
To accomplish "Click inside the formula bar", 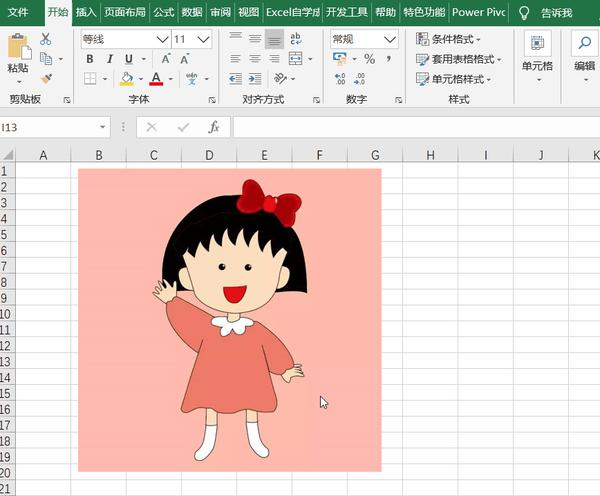I will click(416, 127).
